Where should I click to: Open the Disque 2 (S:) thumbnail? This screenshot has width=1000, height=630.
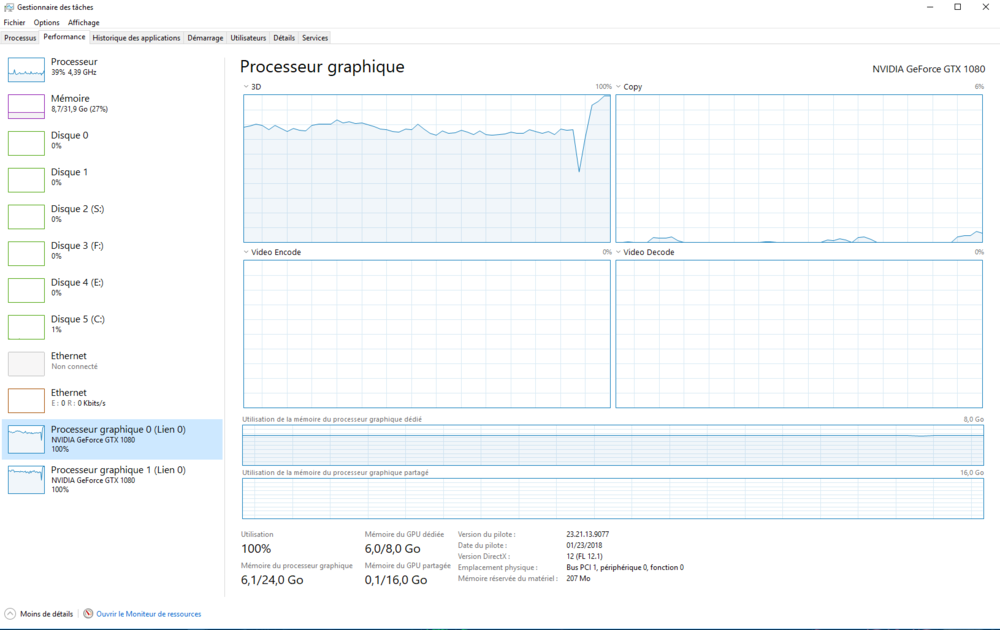[x=26, y=216]
